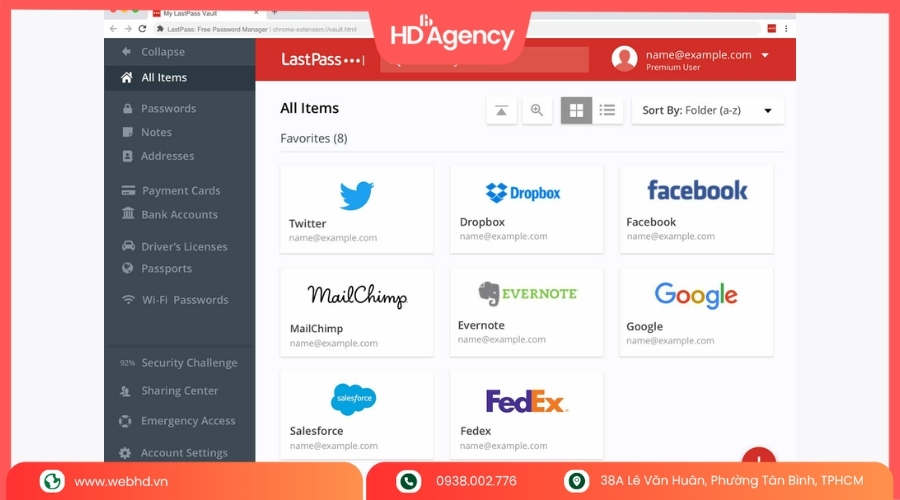The image size is (900, 500).
Task: Click the LastPass extension icon in toolbar
Action: click(x=772, y=29)
